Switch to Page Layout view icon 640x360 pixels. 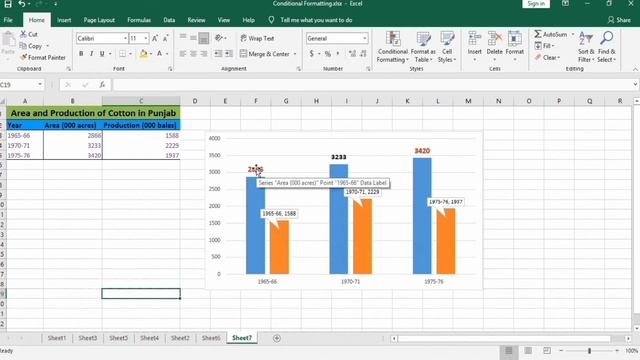click(x=528, y=351)
